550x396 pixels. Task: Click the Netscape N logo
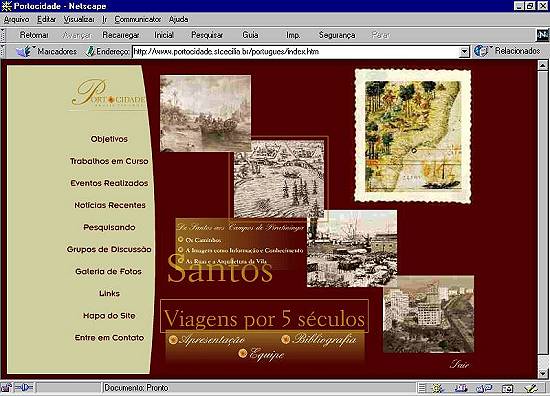click(x=542, y=35)
